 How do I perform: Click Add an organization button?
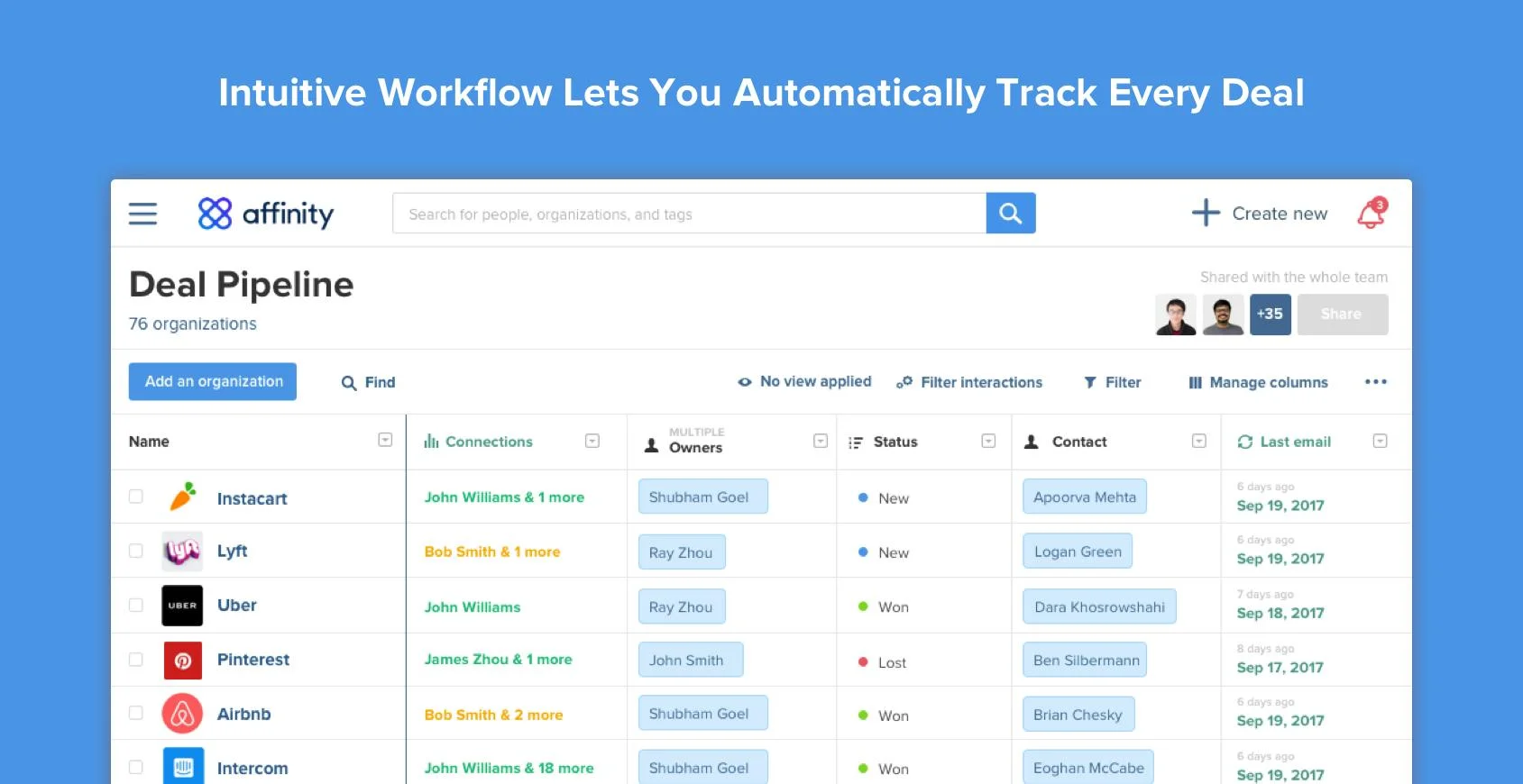(213, 381)
